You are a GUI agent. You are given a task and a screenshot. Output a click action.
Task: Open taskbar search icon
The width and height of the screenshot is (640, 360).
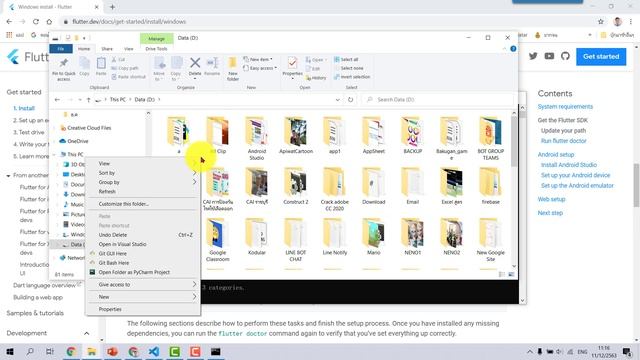tap(30, 351)
